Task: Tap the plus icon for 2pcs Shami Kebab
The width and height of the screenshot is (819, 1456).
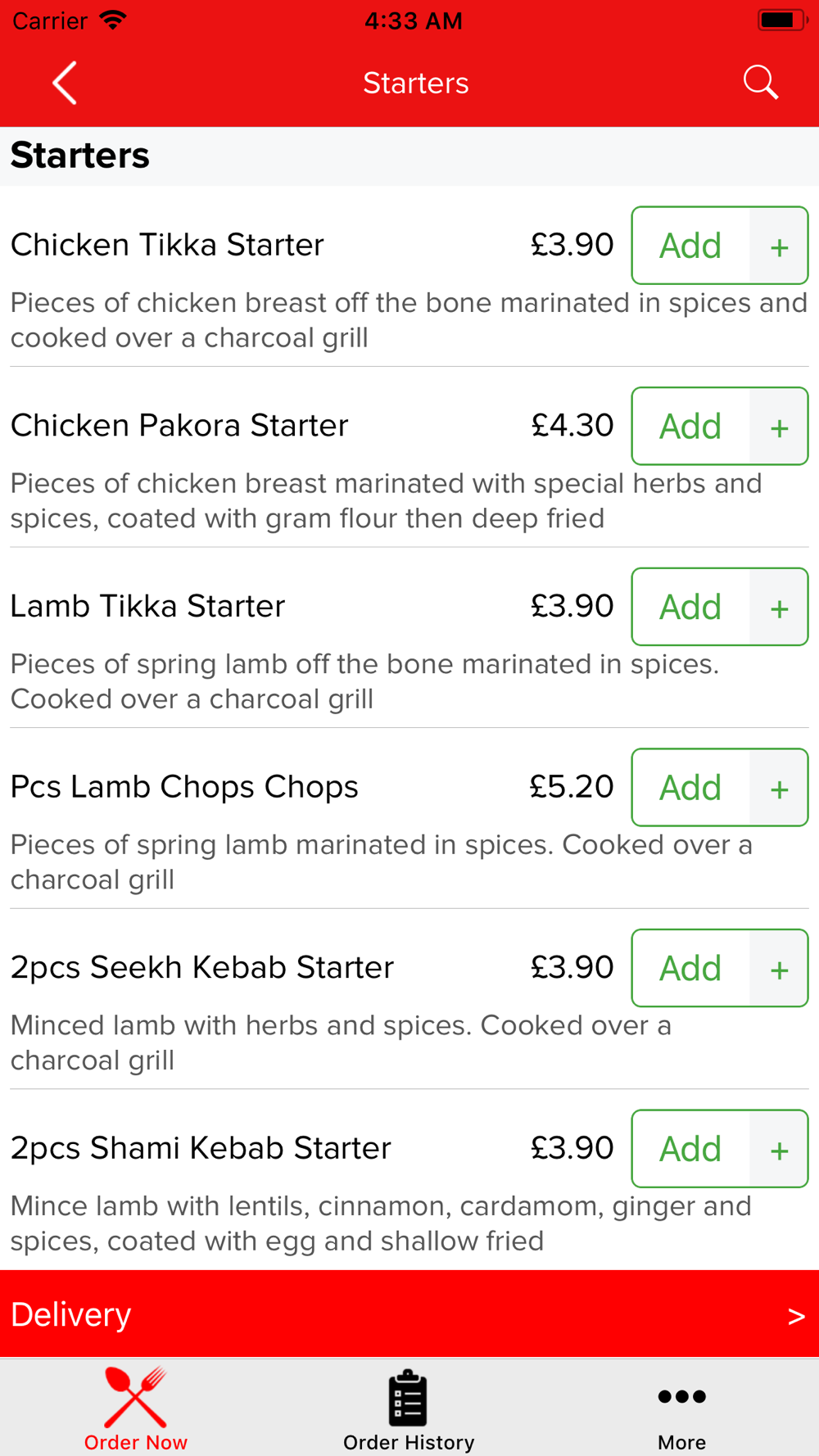Action: pos(779,1150)
